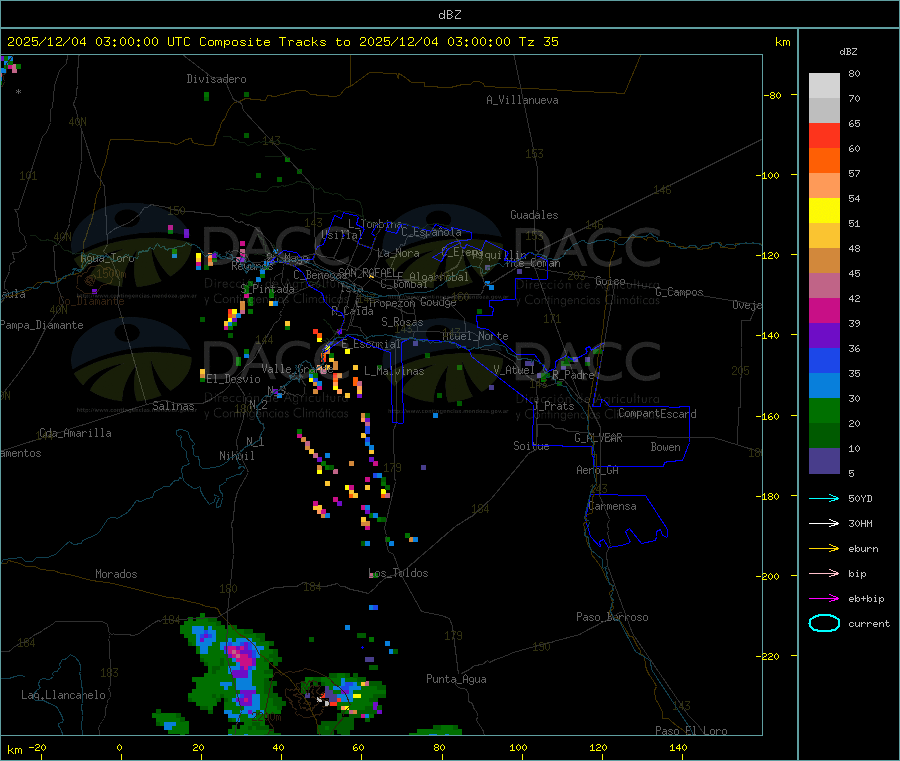Click the Morados map label
Image resolution: width=900 pixels, height=761 pixels.
click(x=116, y=574)
